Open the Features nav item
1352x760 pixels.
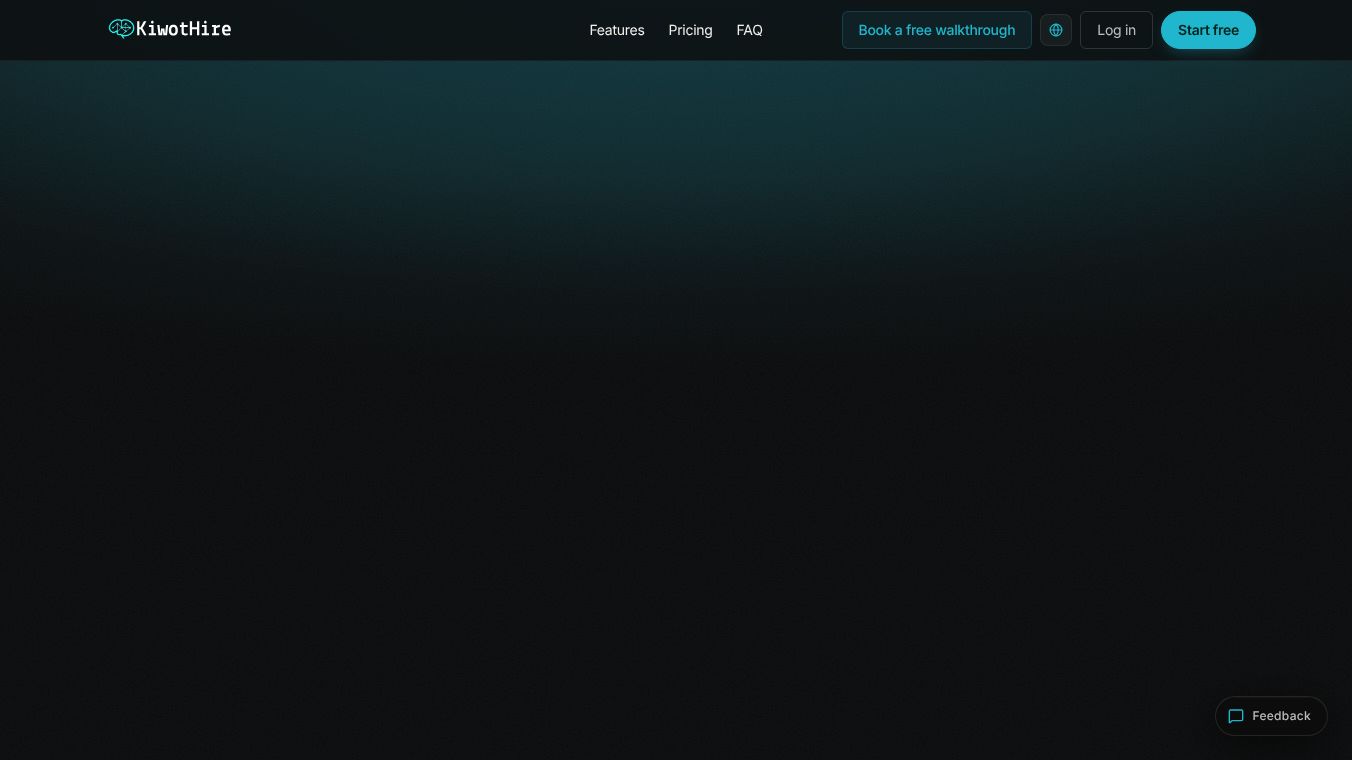[617, 30]
